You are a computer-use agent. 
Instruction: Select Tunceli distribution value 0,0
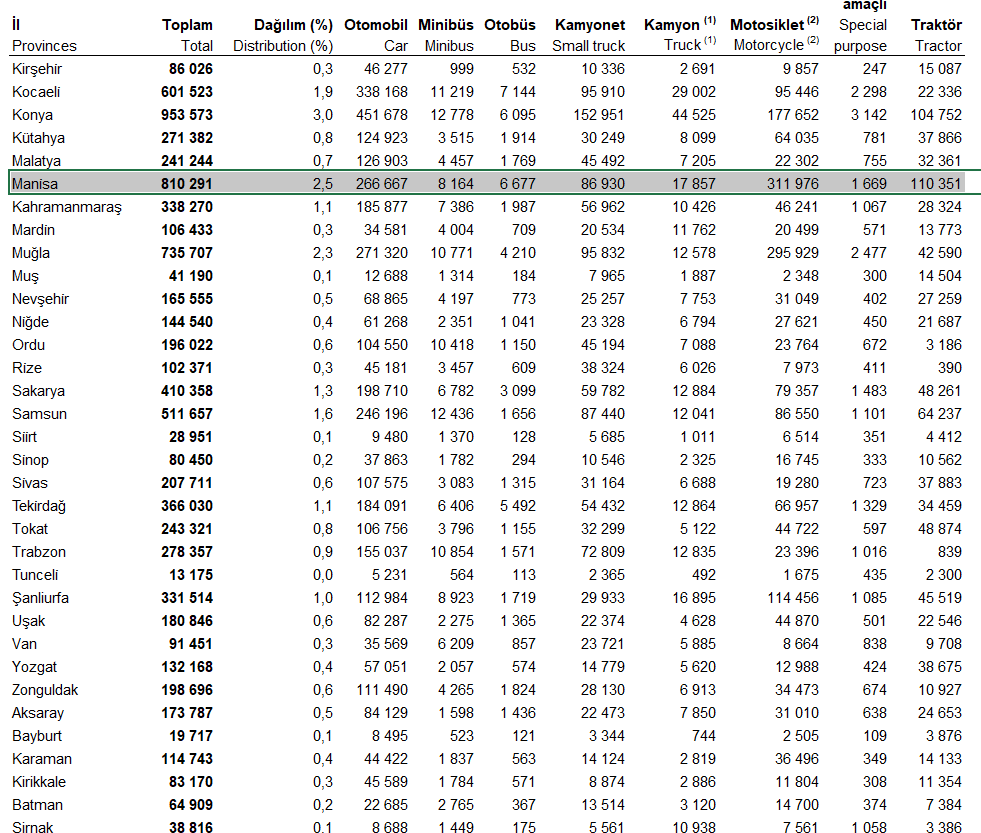point(323,575)
